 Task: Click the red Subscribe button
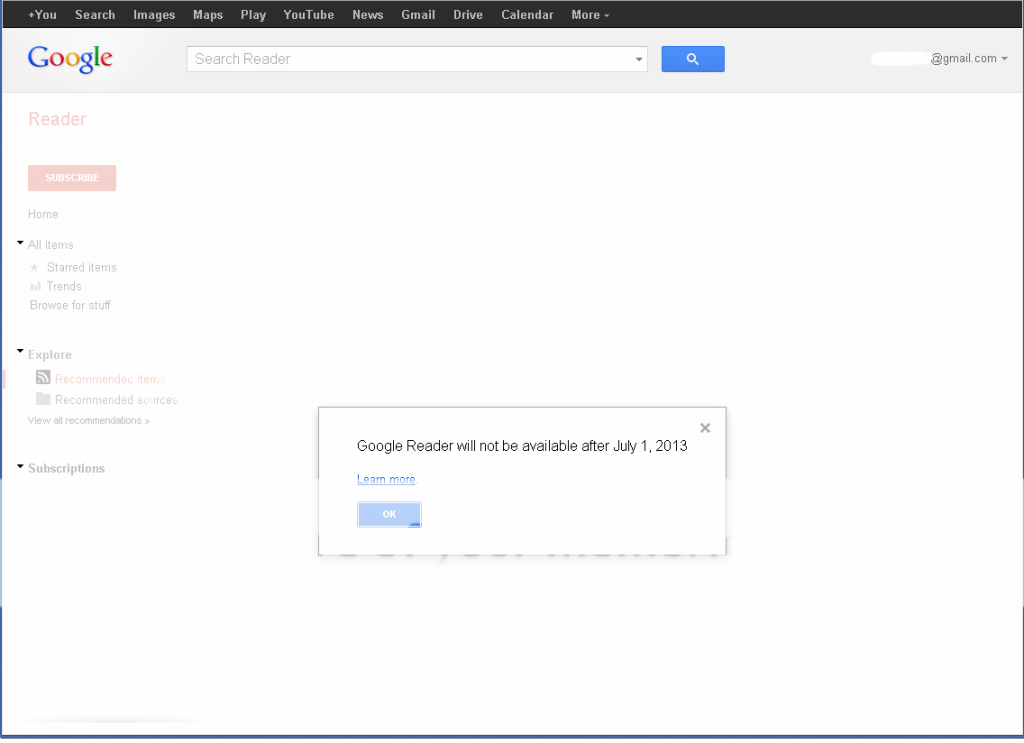[x=72, y=178]
